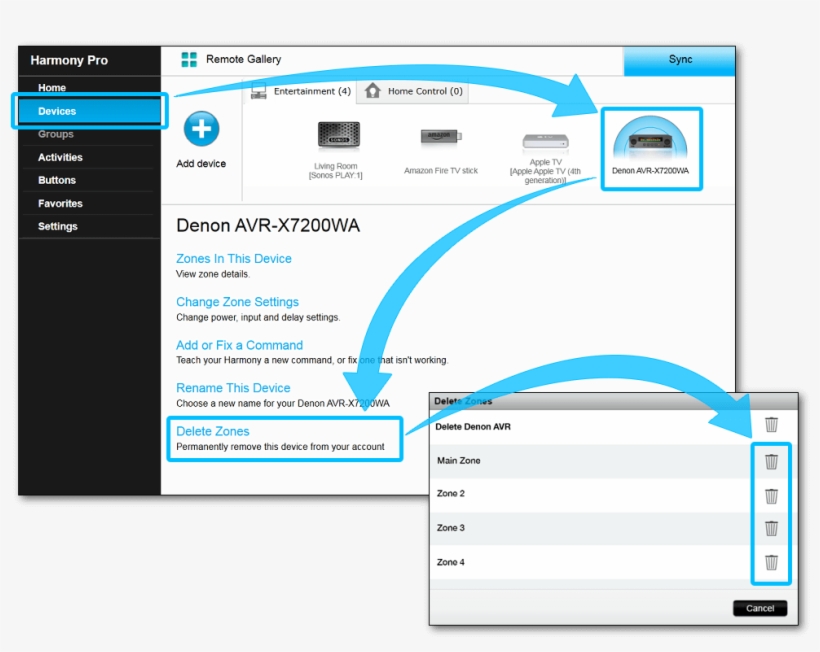The height and width of the screenshot is (652, 820).
Task: Click 'View zone details.' text
Action: 213,274
